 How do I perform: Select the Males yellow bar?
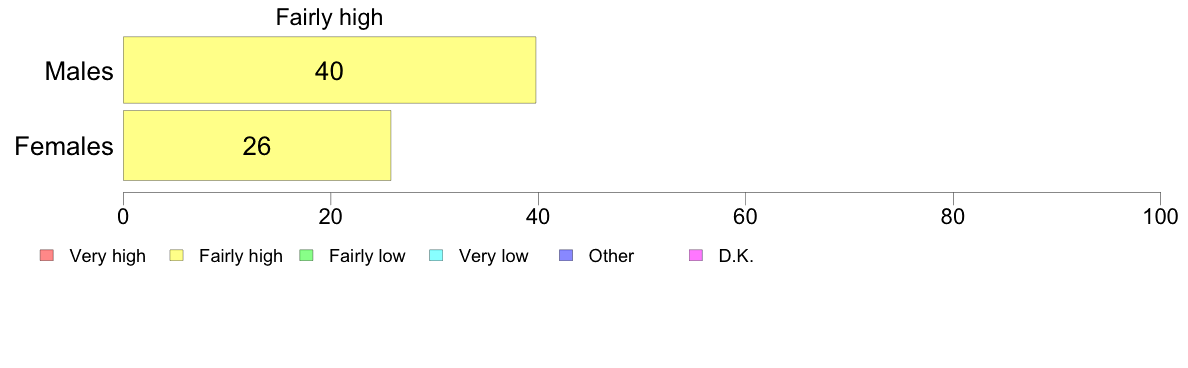click(x=330, y=70)
